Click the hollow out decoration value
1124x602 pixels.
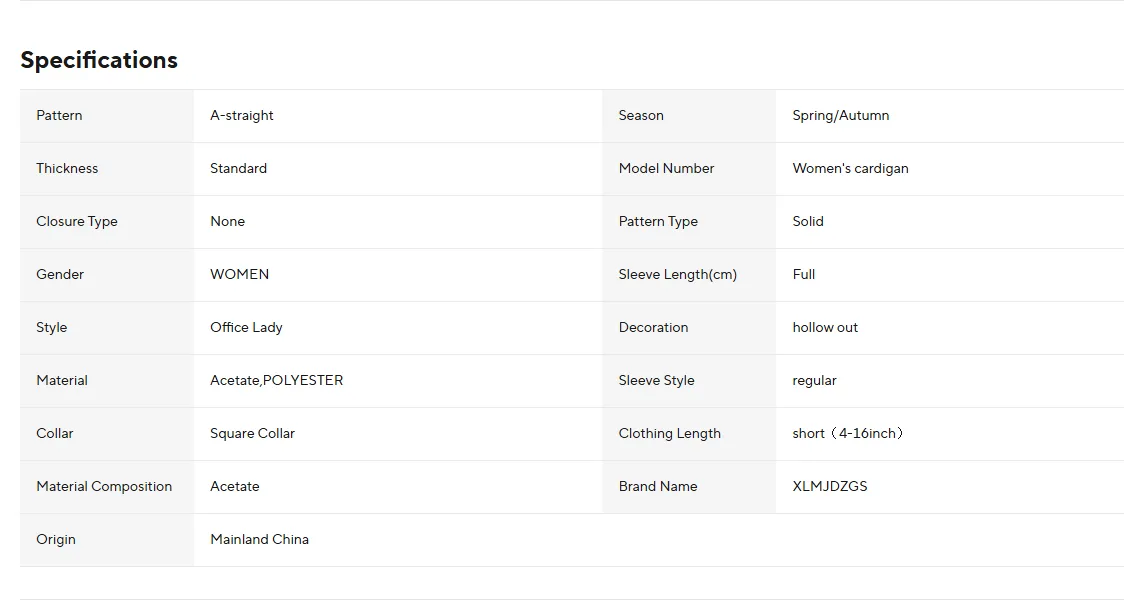pyautogui.click(x=825, y=328)
